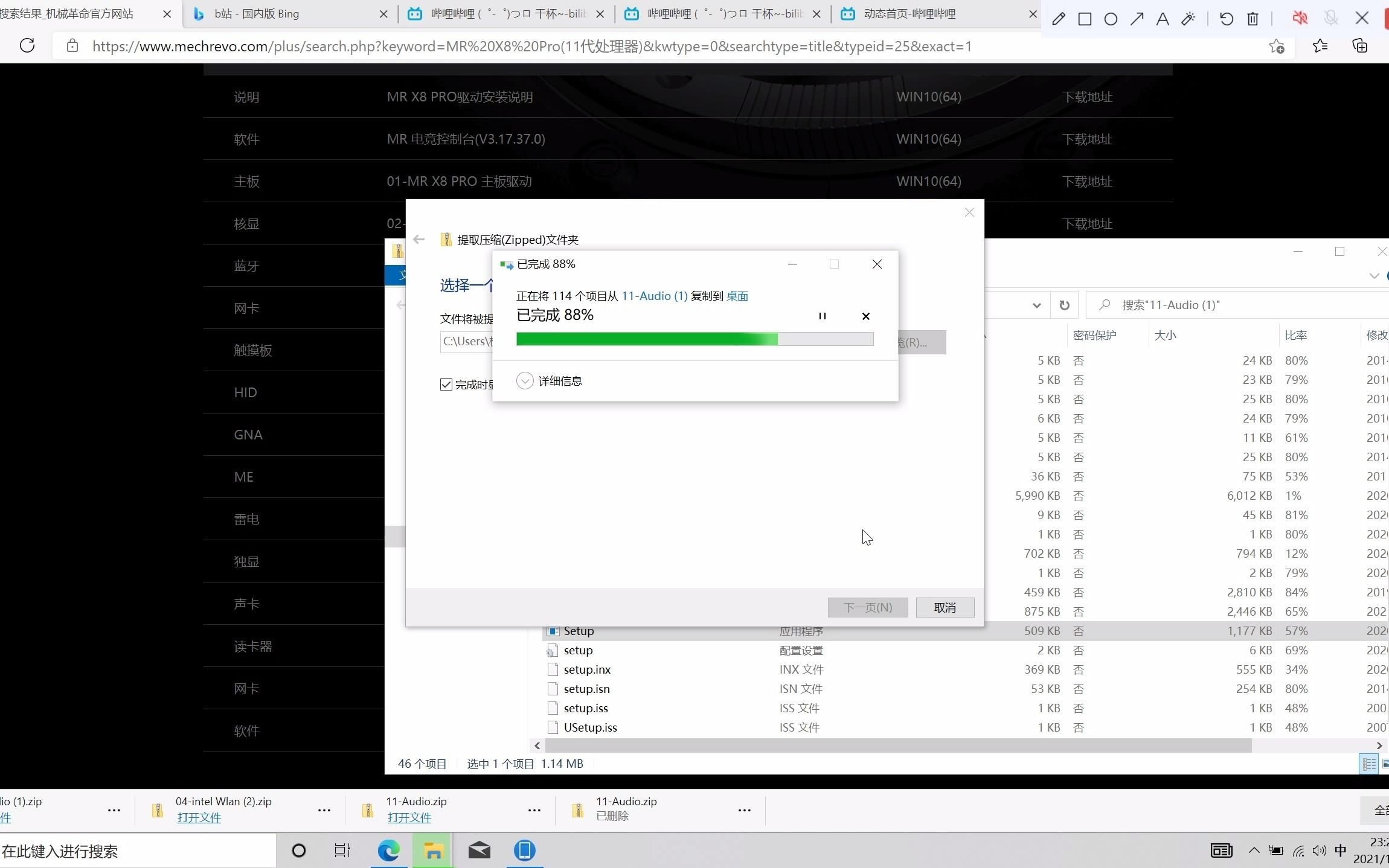Viewport: 1389px width, 868px height.
Task: Open the browser collections icon
Action: pos(1359,46)
